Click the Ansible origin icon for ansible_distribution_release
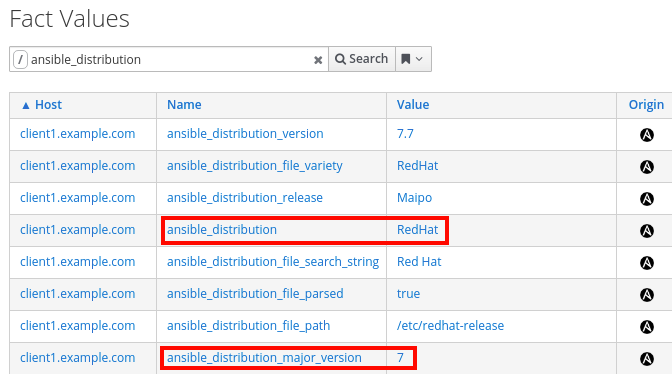Viewport: 672px width, 374px height. tap(646, 199)
